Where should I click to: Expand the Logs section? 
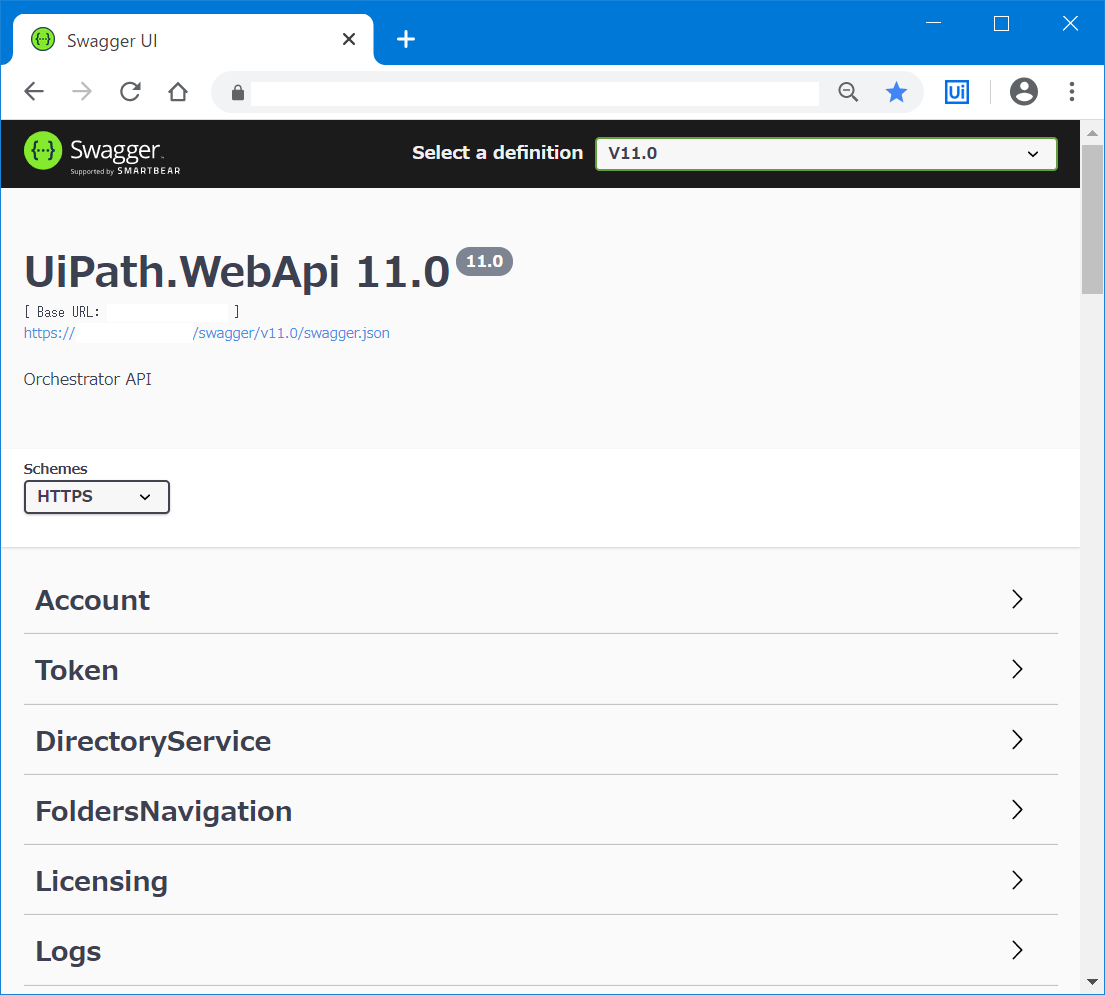pos(541,951)
